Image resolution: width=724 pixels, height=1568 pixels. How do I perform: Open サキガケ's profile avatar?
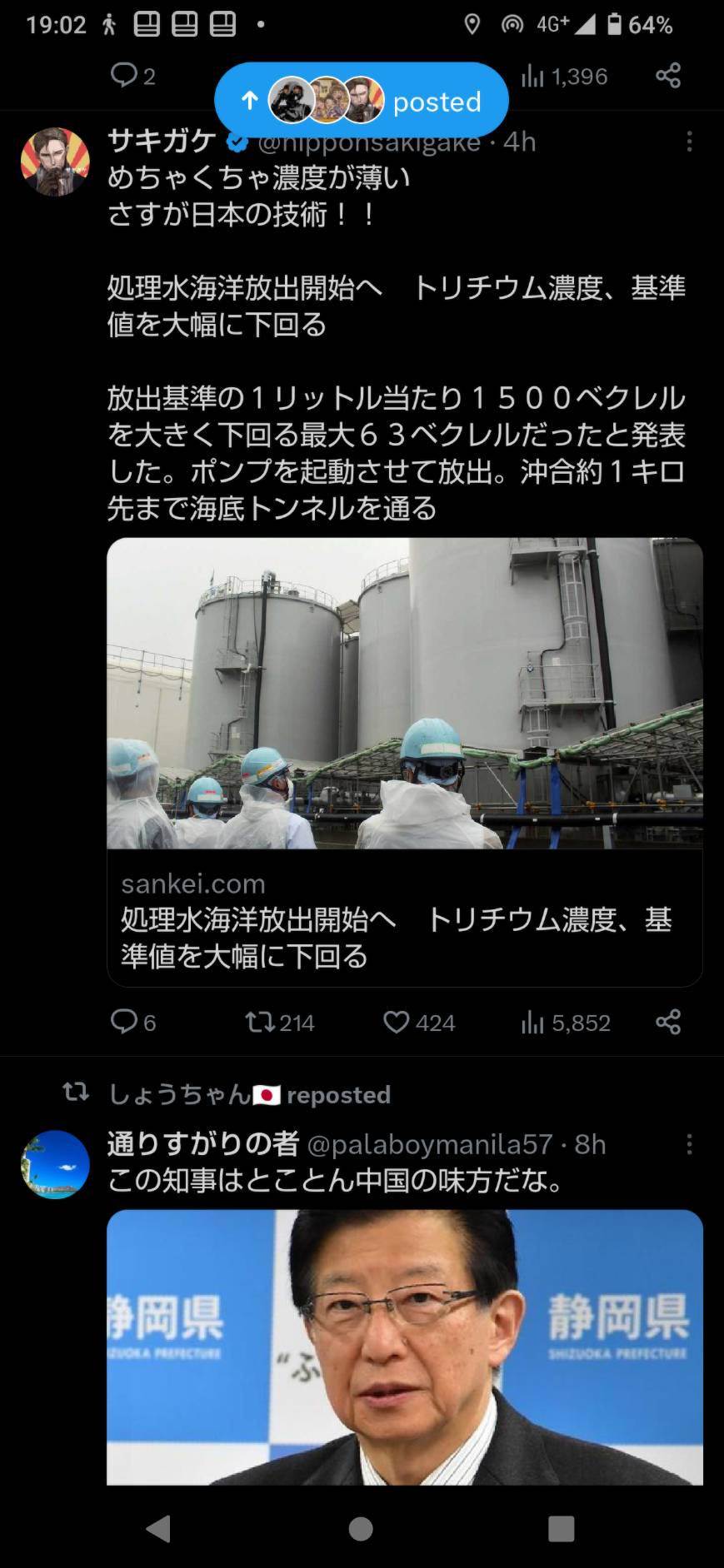pyautogui.click(x=55, y=162)
